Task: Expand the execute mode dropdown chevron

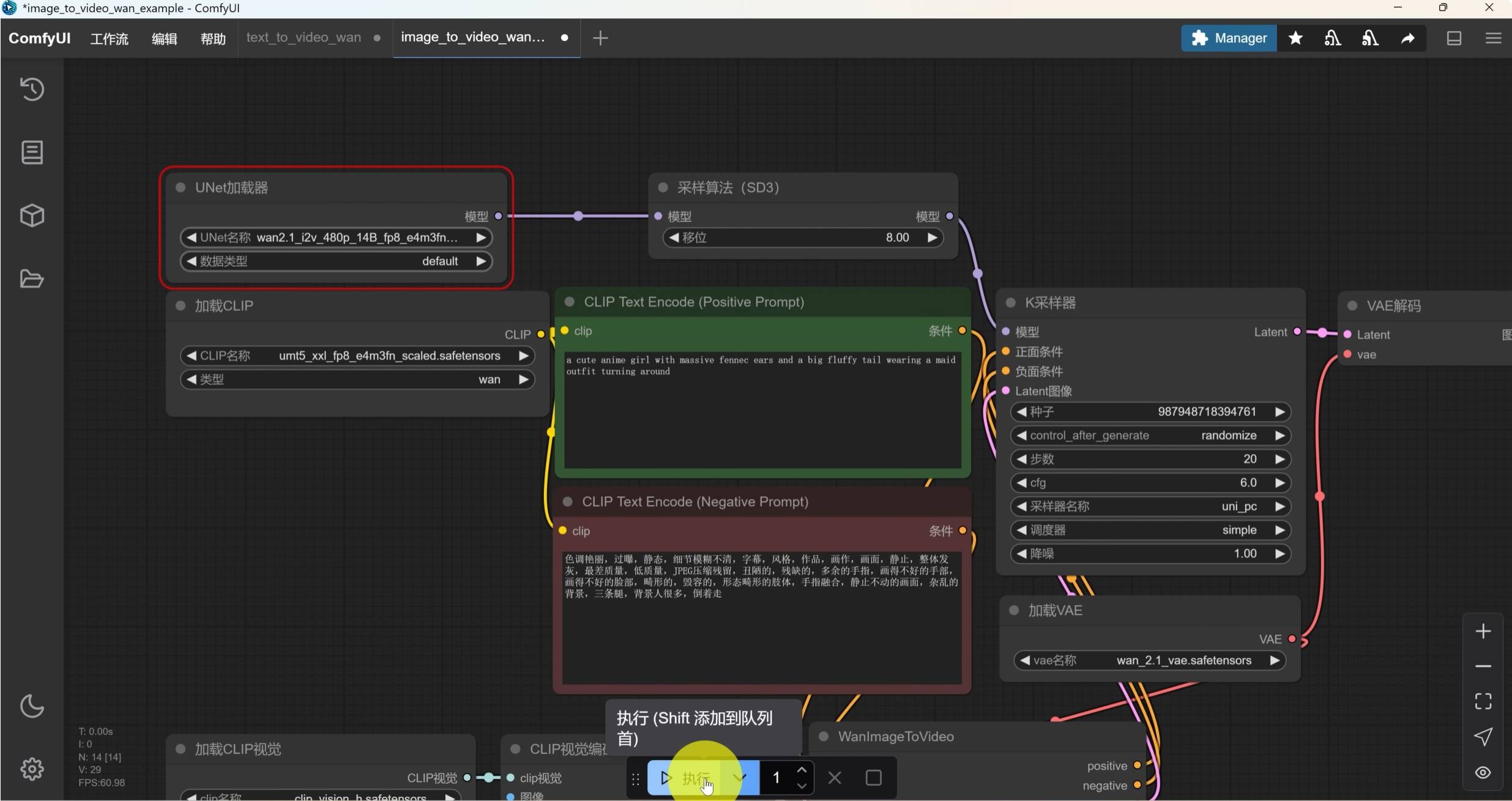Action: pyautogui.click(x=740, y=778)
